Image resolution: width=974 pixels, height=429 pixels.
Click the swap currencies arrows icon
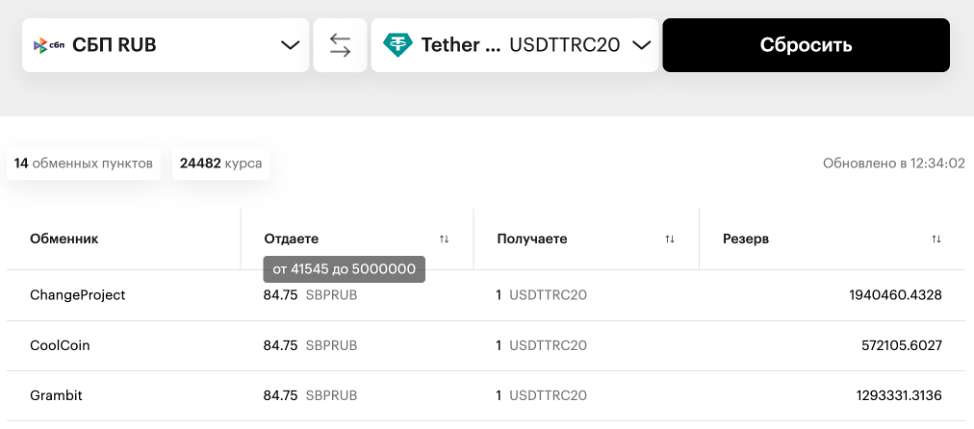340,45
